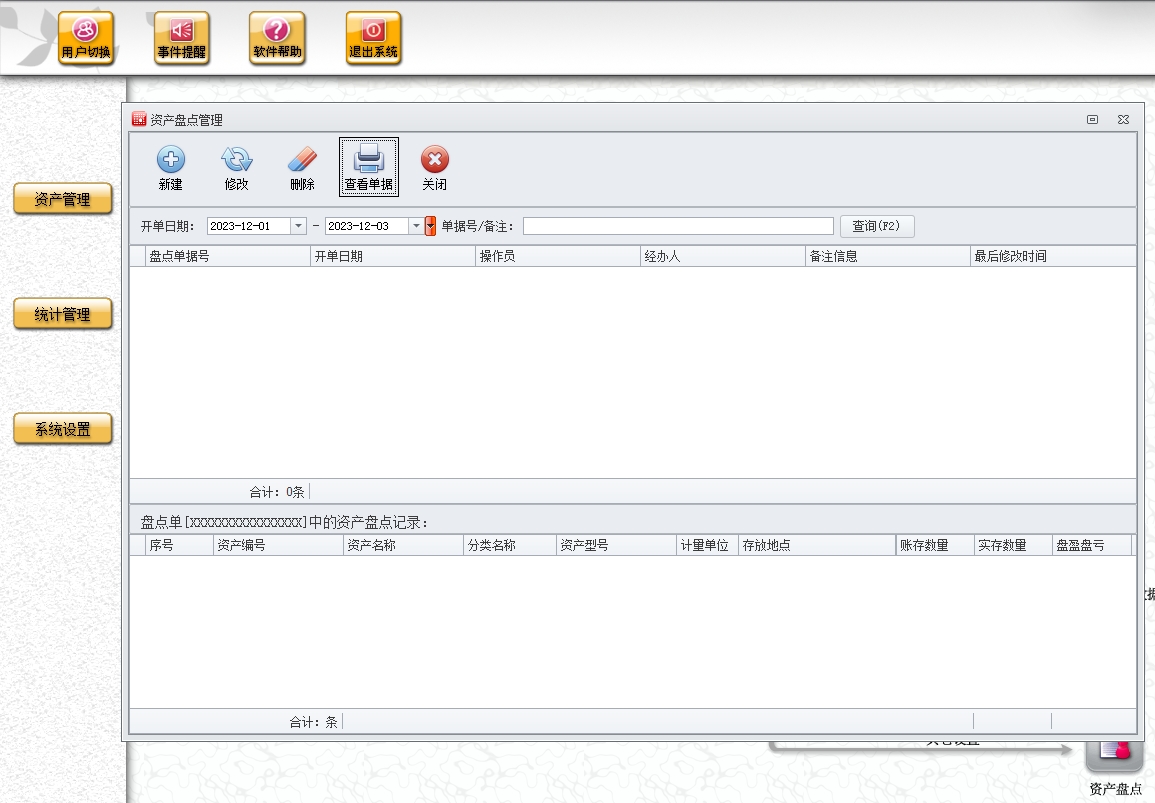The image size is (1155, 803).
Task: Open the 资产管理 sidebar menu
Action: [x=63, y=199]
